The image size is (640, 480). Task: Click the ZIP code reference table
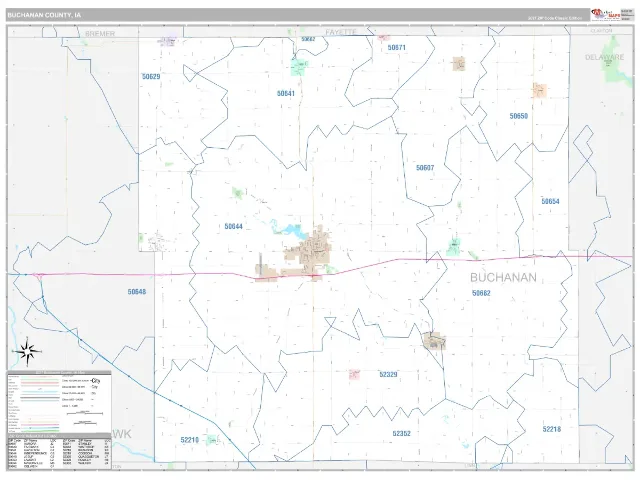pos(59,451)
